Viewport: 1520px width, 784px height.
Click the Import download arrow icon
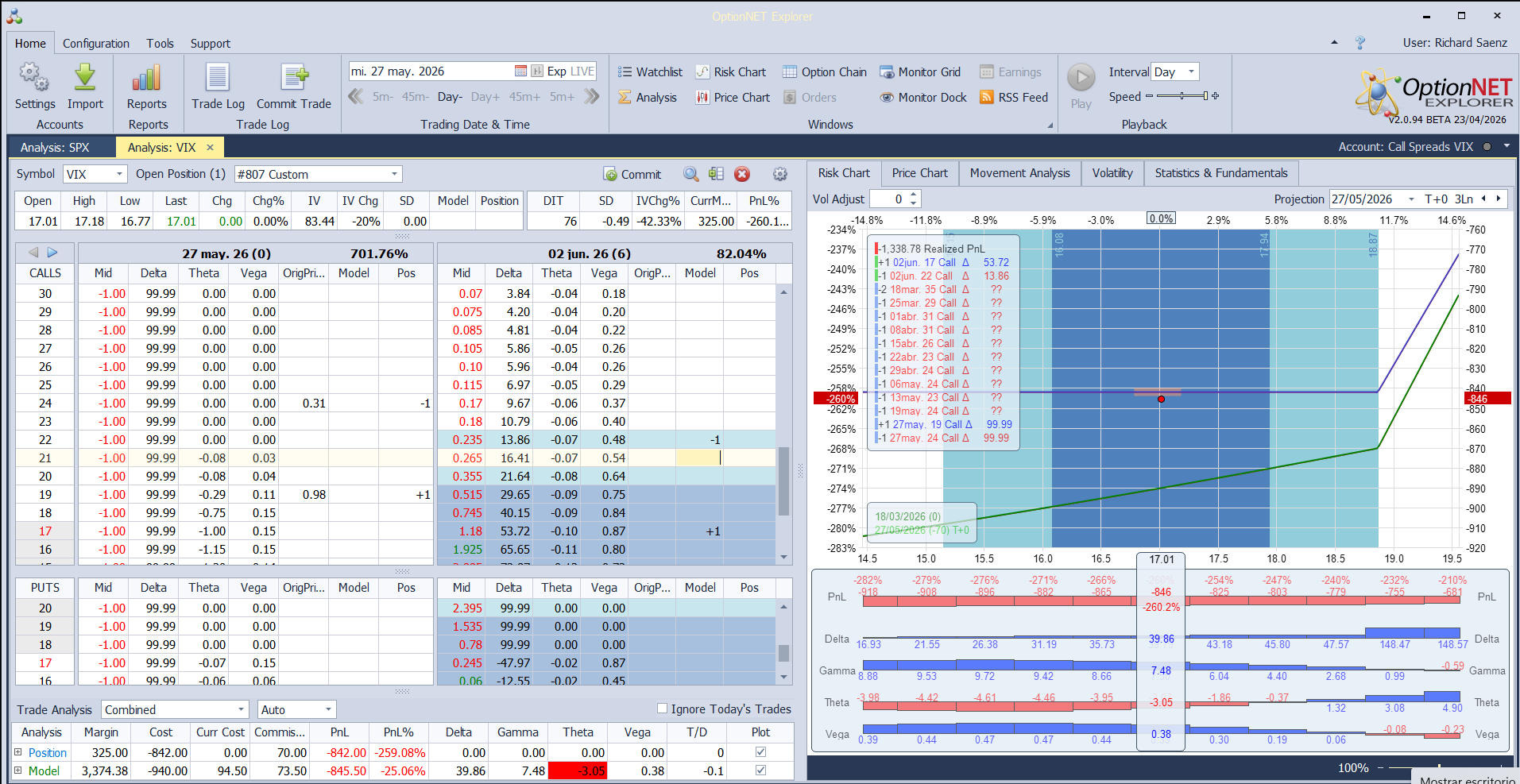pyautogui.click(x=85, y=77)
